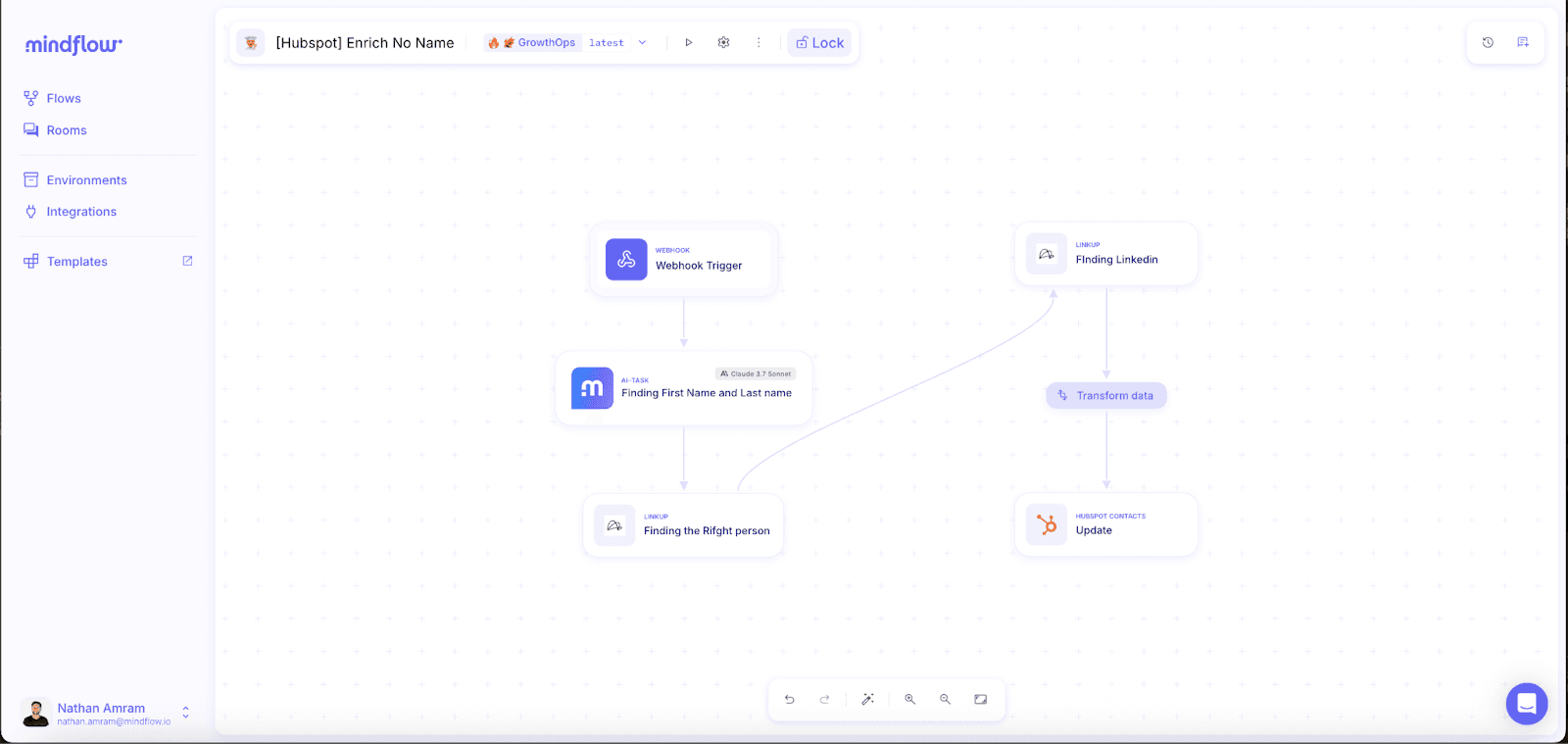This screenshot has height=744, width=1568.
Task: Click the magic wand auto-arrange tool
Action: coord(867,700)
